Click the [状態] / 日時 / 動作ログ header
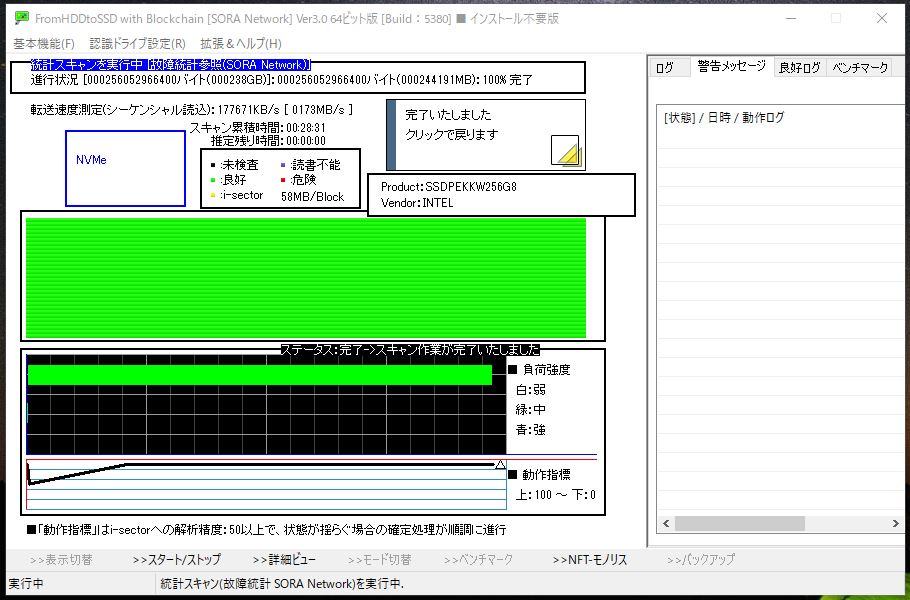The width and height of the screenshot is (910, 600). point(724,118)
